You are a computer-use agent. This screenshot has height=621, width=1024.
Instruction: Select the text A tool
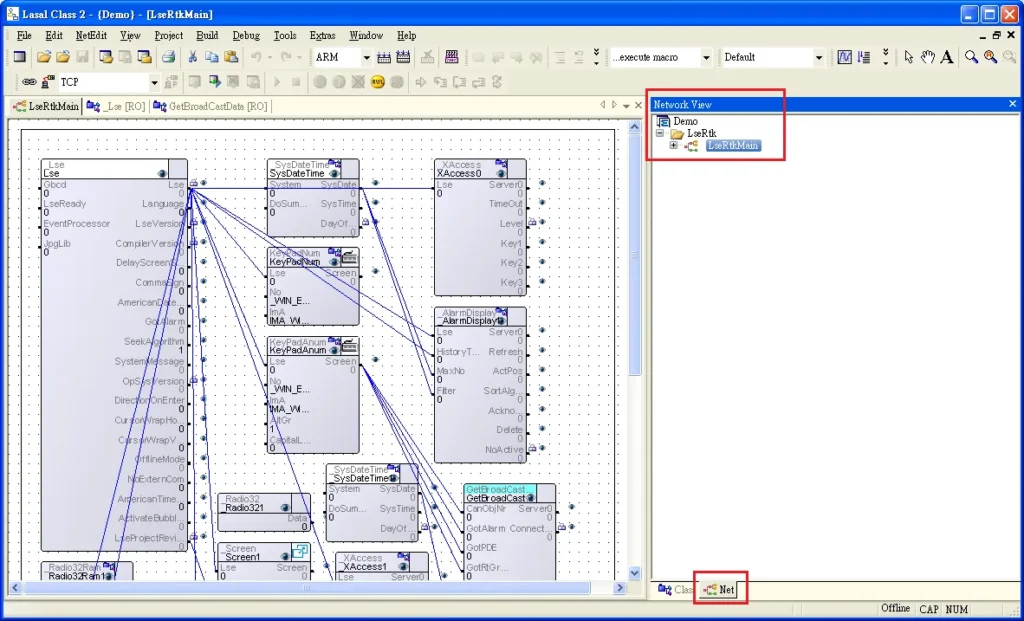[947, 57]
